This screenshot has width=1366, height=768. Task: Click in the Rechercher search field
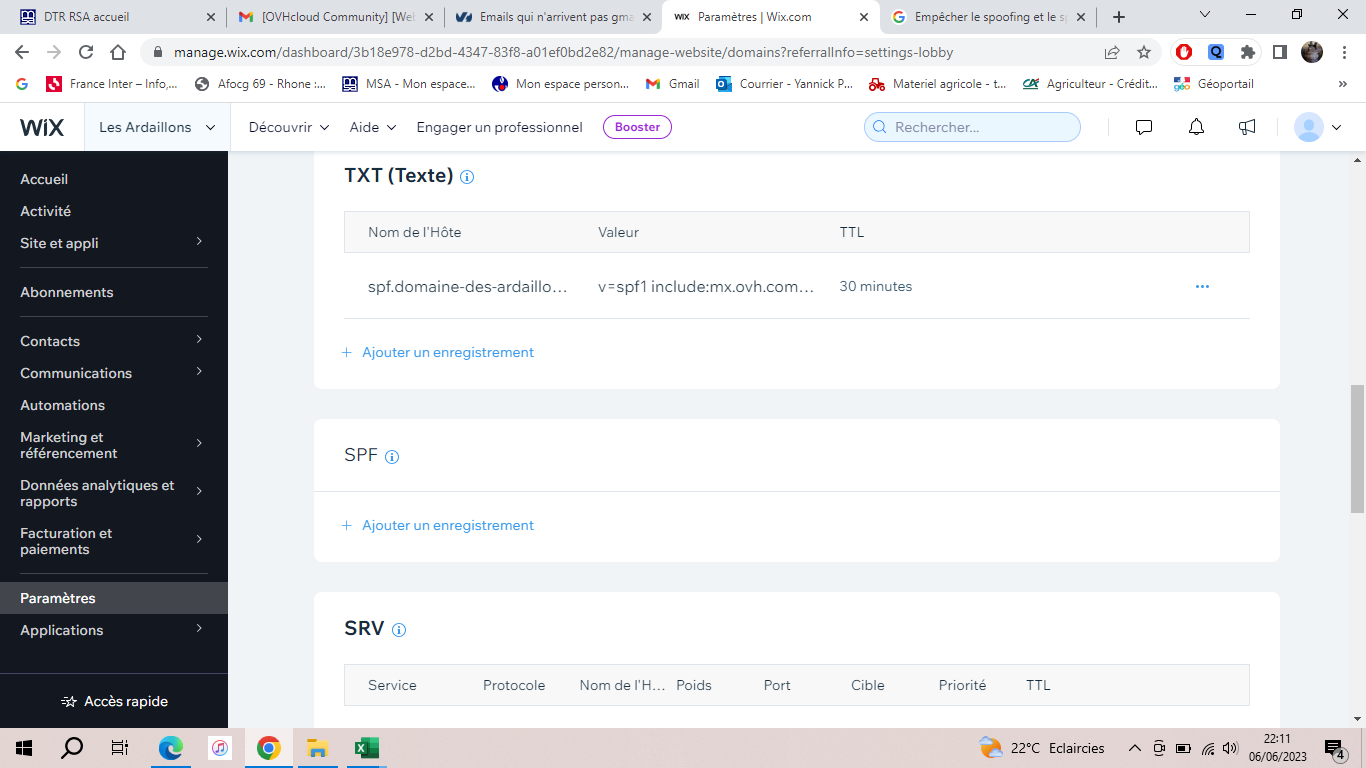(x=980, y=127)
